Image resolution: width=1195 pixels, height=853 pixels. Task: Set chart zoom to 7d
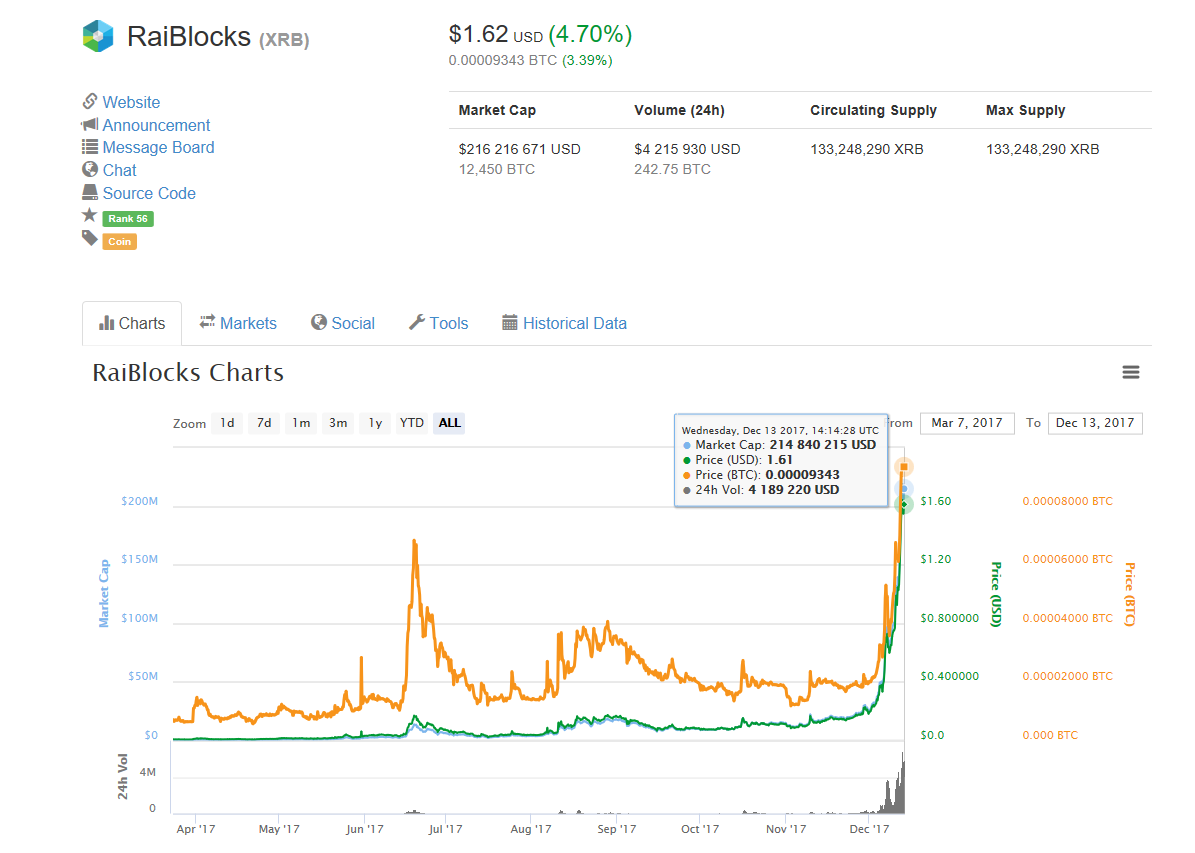264,423
